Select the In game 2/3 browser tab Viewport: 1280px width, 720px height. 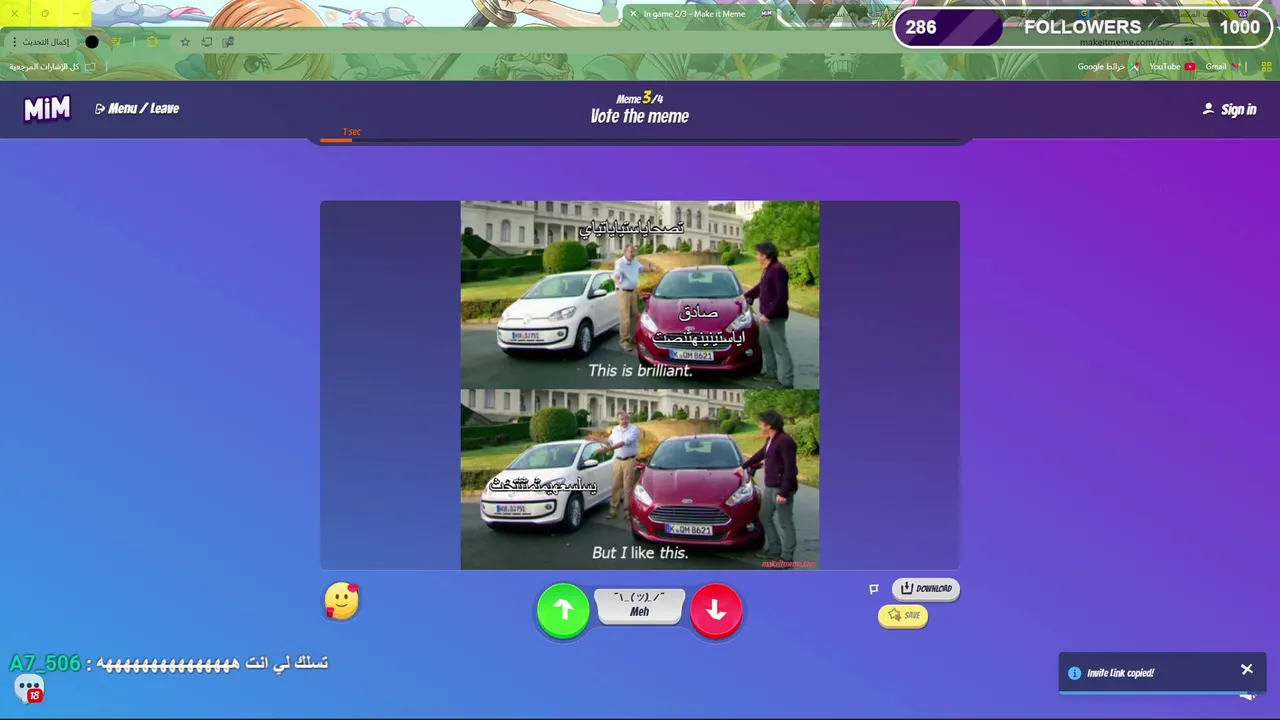(700, 14)
